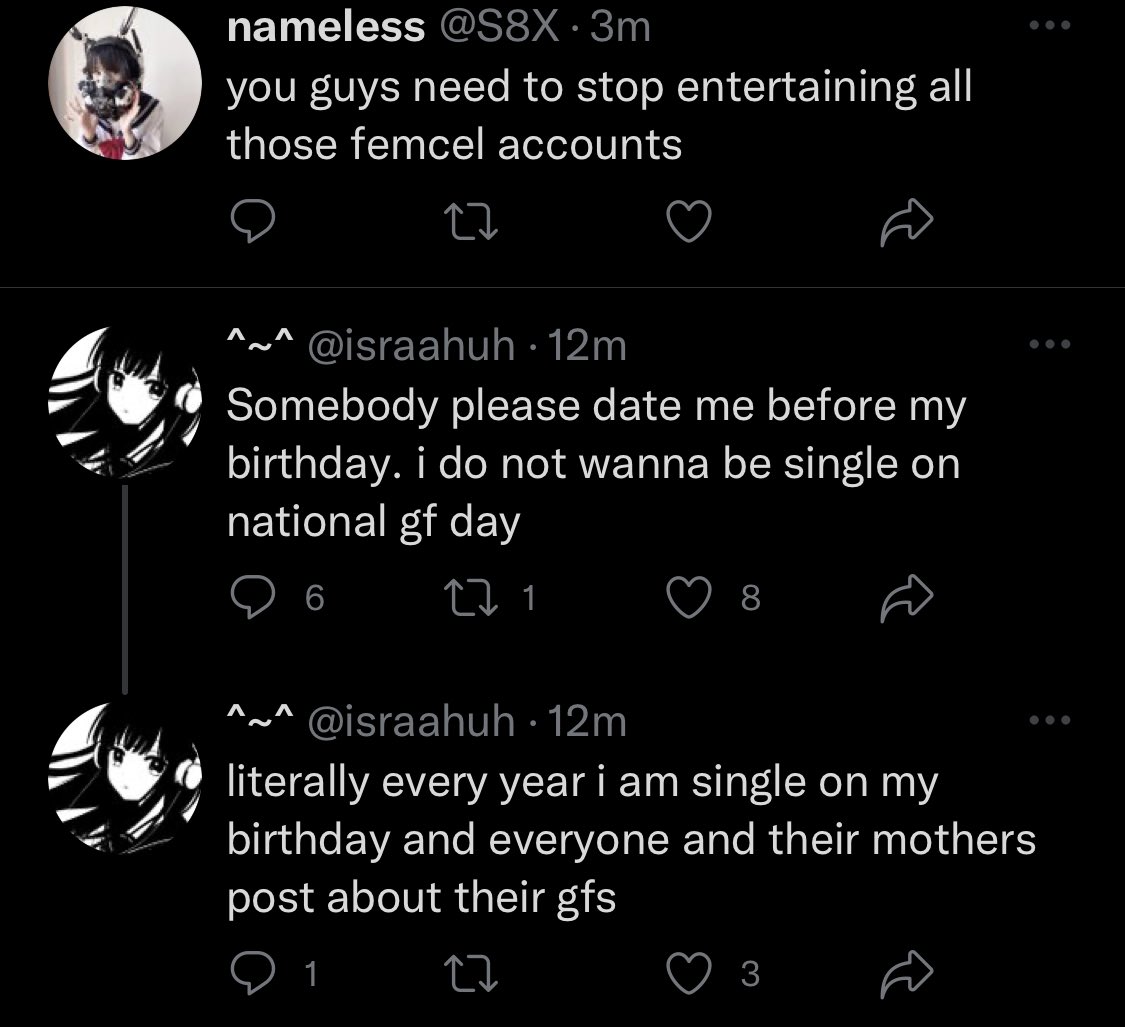Image resolution: width=1125 pixels, height=1027 pixels.
Task: Open the 'Somebody please date me' tweet text
Action: pyautogui.click(x=595, y=464)
